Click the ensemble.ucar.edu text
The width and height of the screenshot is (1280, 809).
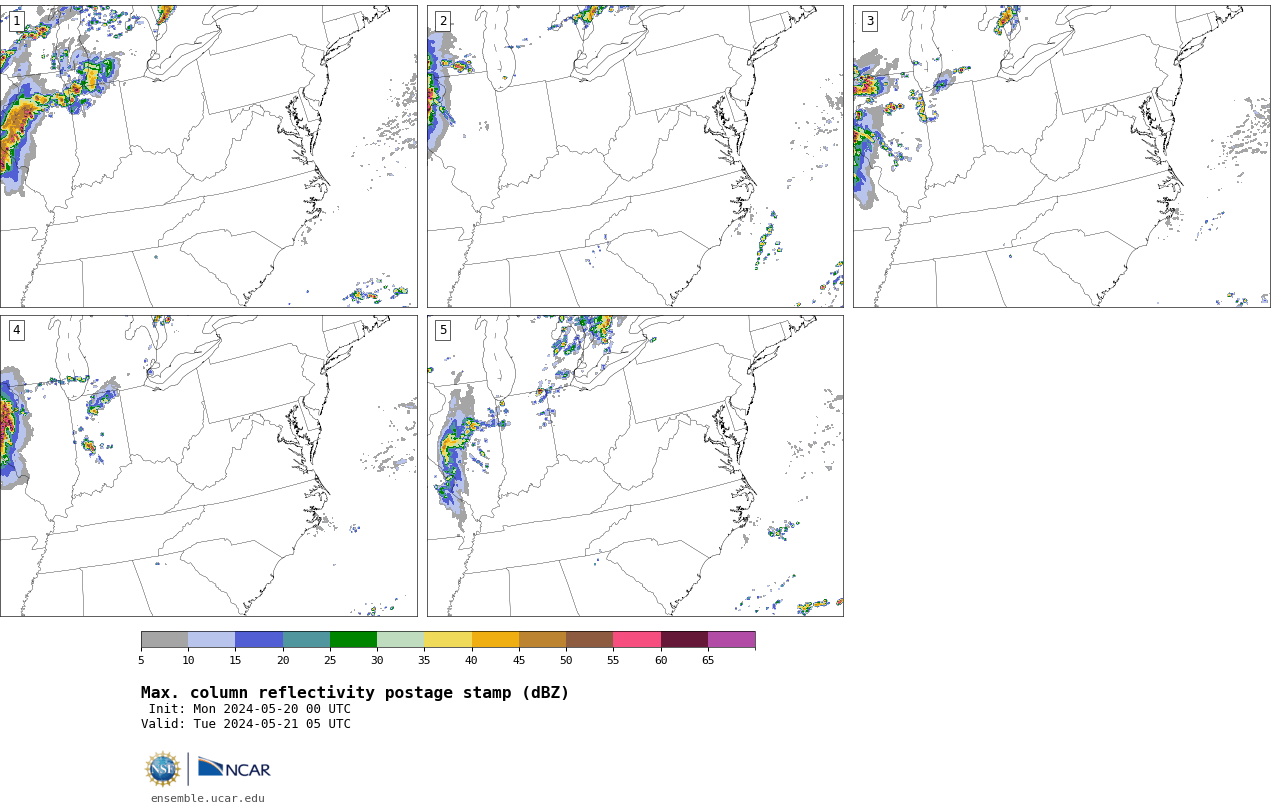tap(208, 798)
